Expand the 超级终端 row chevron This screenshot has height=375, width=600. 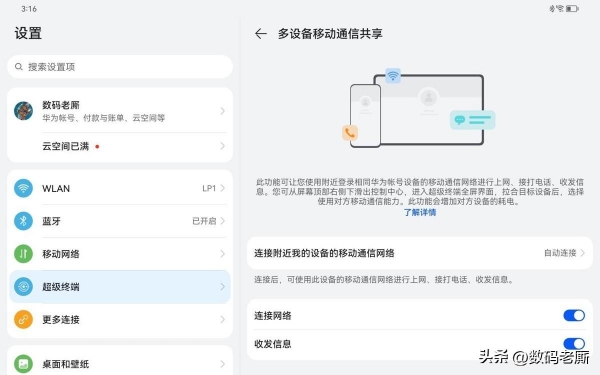click(x=222, y=287)
